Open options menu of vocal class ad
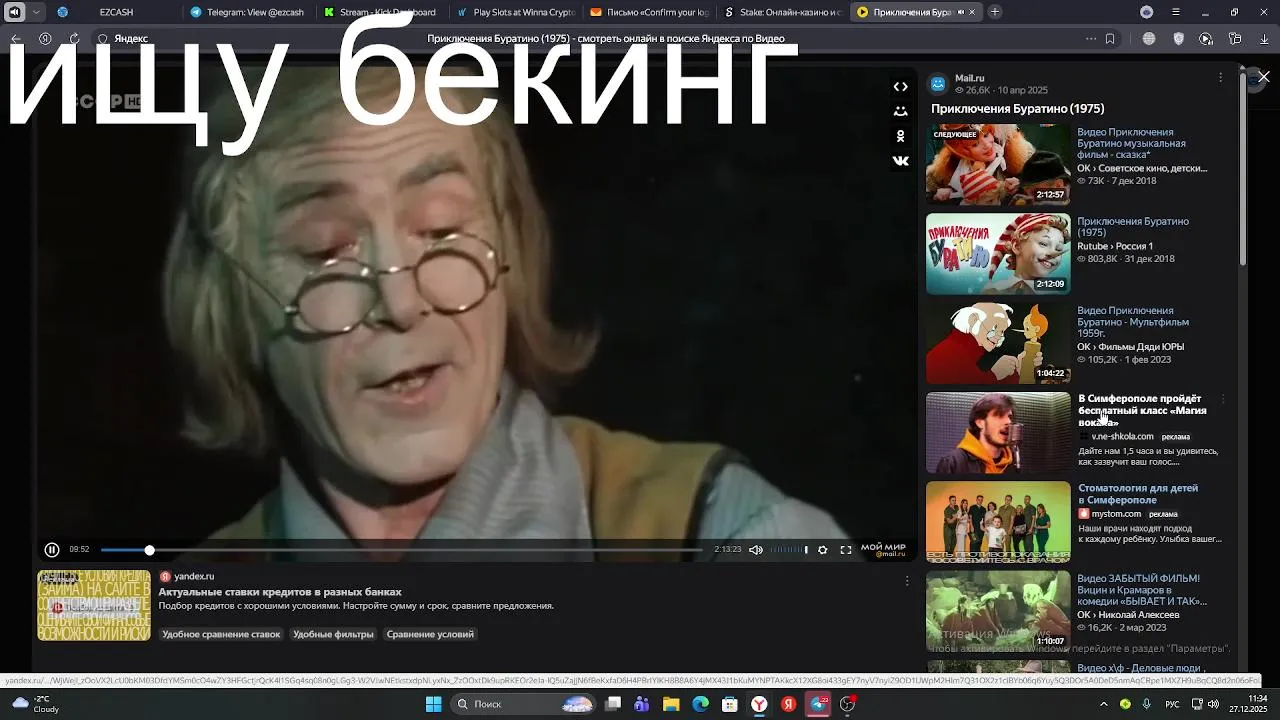 (1222, 399)
